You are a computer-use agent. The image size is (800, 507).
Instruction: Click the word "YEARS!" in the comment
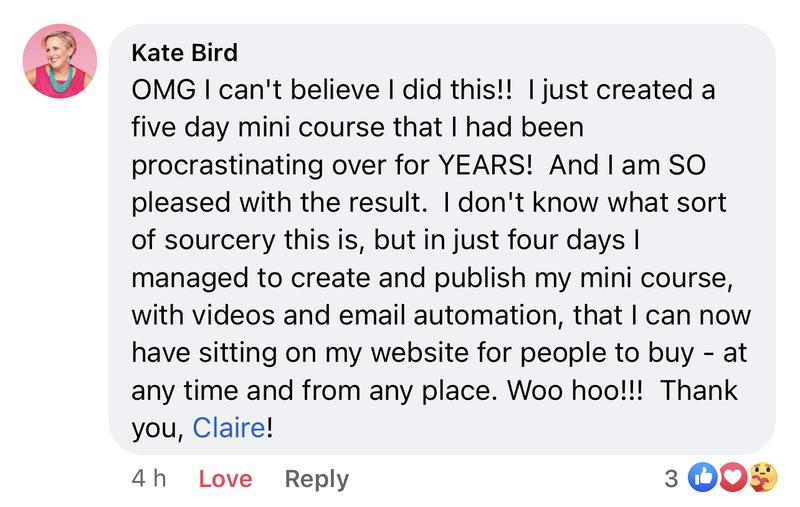(460, 165)
